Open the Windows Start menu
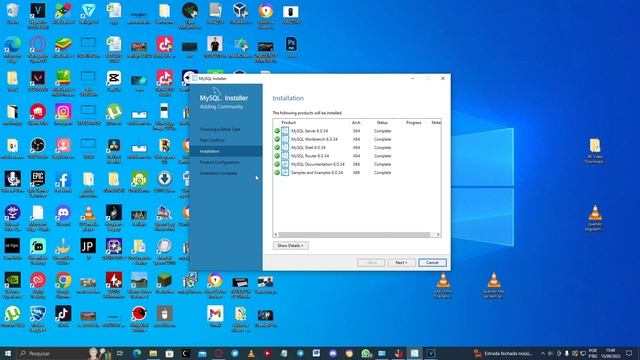The width and height of the screenshot is (640, 360). (8, 353)
